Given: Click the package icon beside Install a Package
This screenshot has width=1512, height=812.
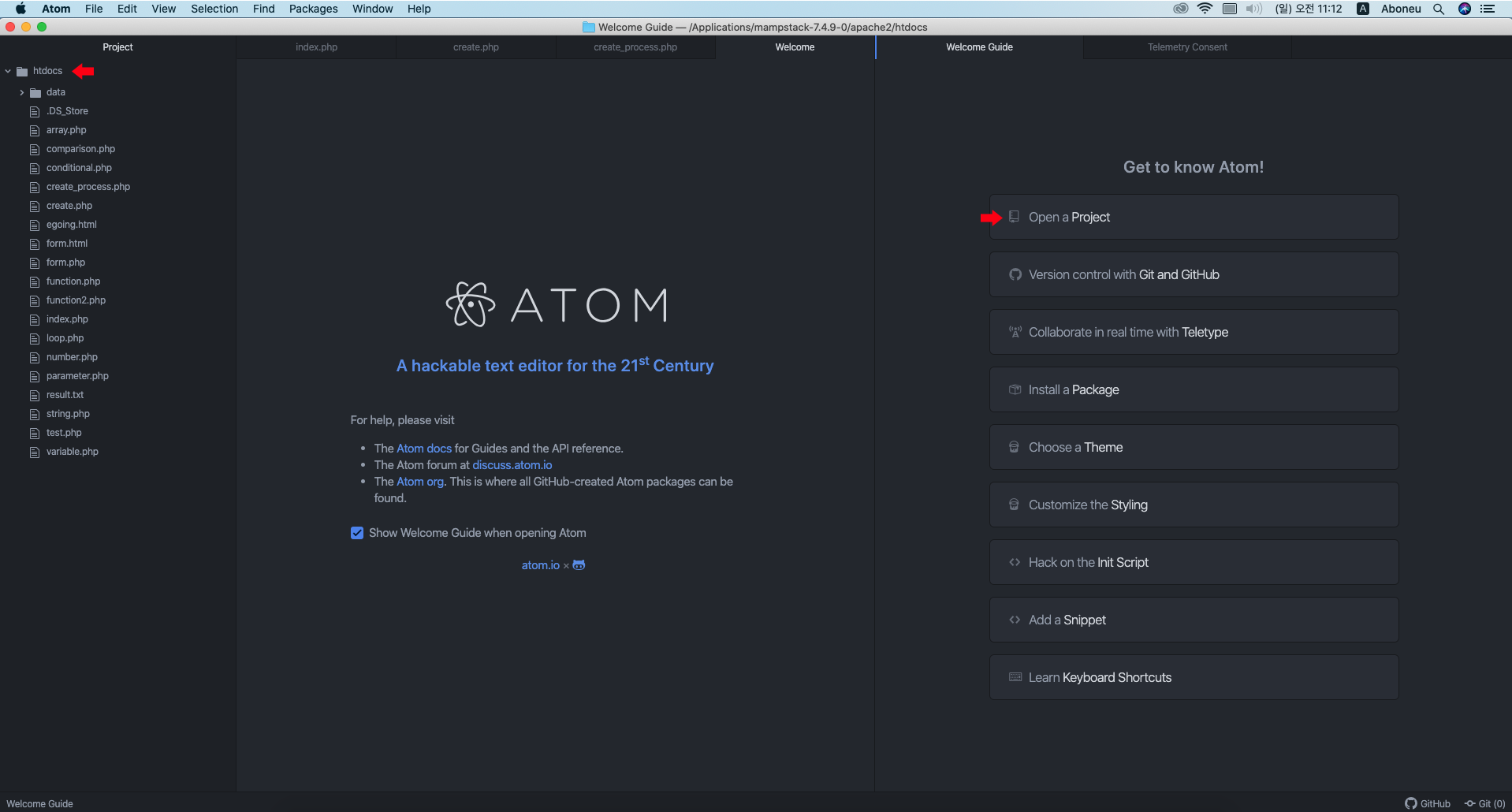Looking at the screenshot, I should coord(1015,389).
